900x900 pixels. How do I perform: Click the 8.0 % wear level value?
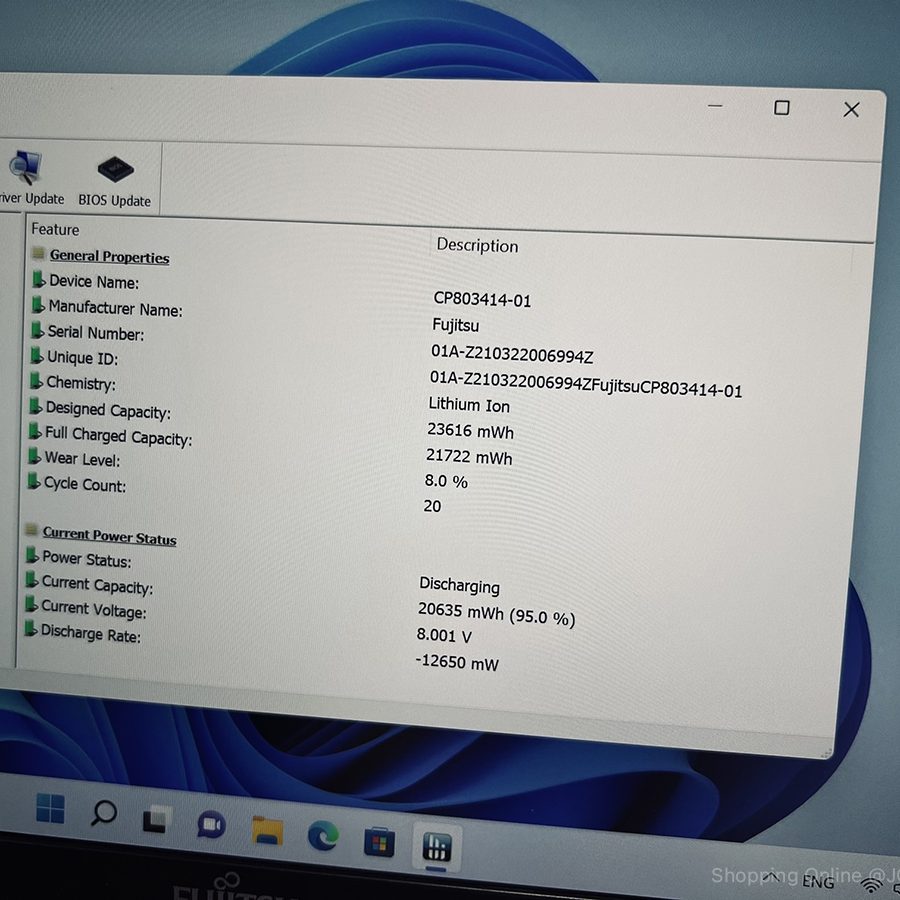pyautogui.click(x=446, y=481)
